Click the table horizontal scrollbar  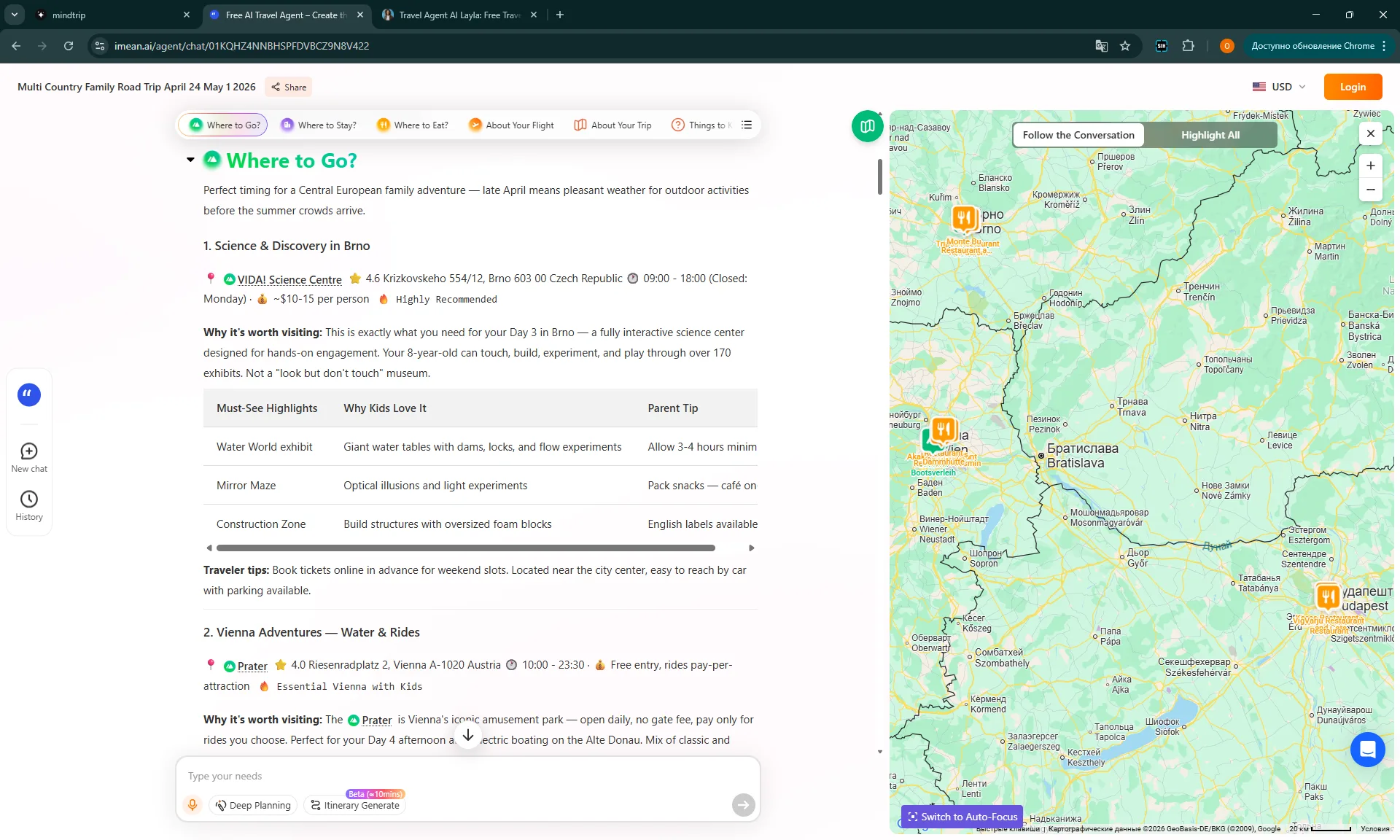coord(465,548)
